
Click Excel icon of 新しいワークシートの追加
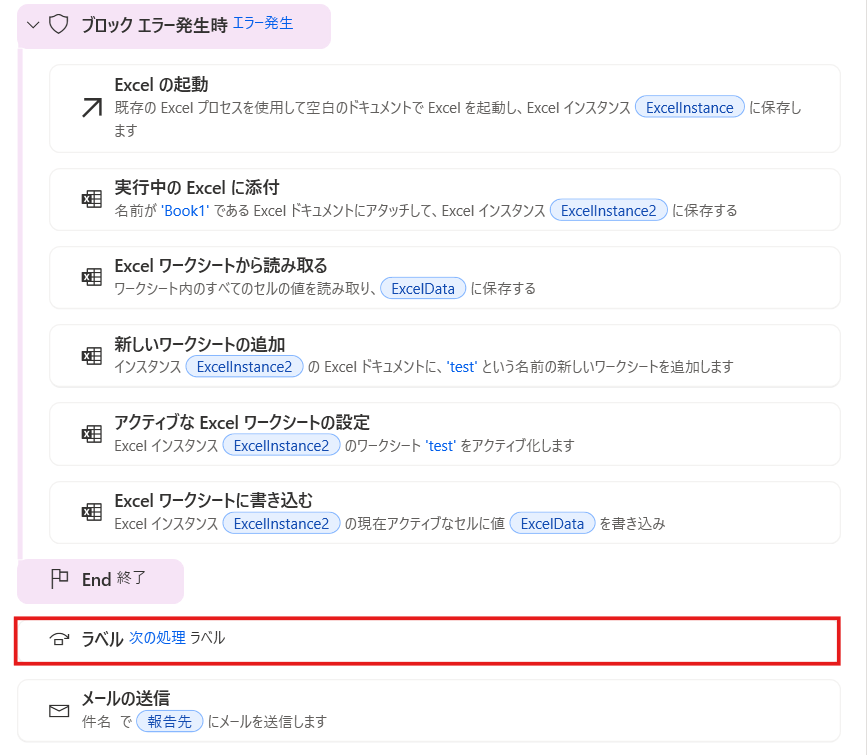tap(91, 356)
